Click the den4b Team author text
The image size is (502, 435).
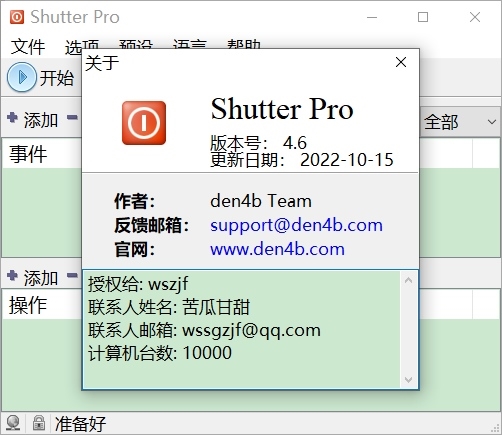pyautogui.click(x=261, y=201)
